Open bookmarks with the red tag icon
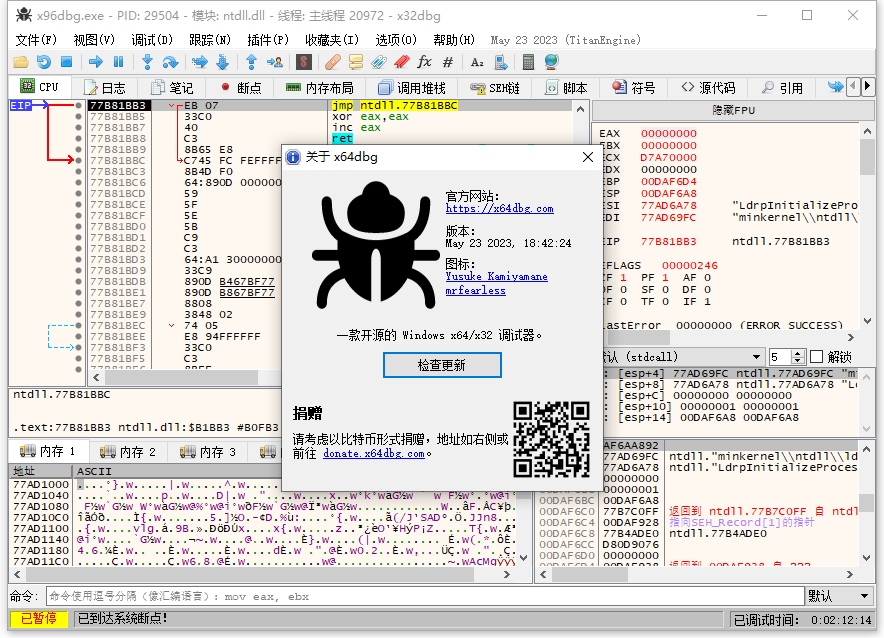Viewport: 884px width, 638px height. (x=401, y=62)
